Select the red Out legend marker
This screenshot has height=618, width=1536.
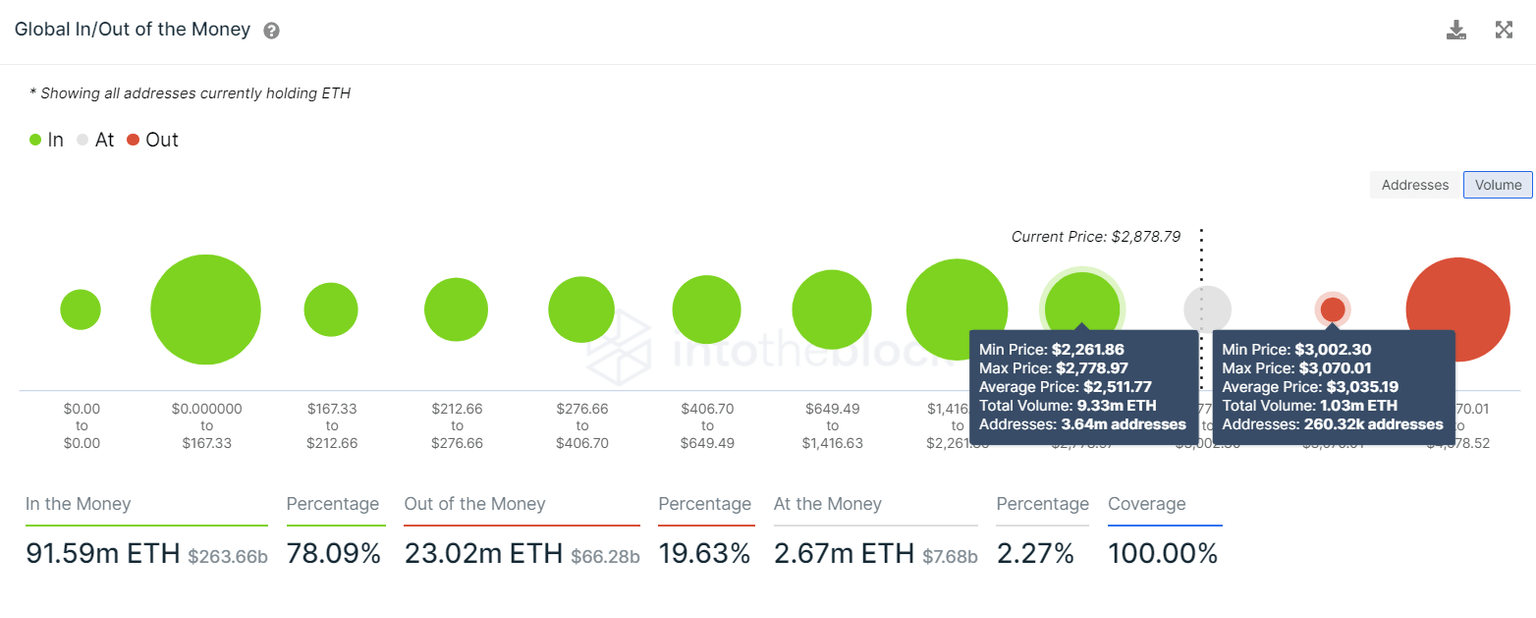click(134, 140)
